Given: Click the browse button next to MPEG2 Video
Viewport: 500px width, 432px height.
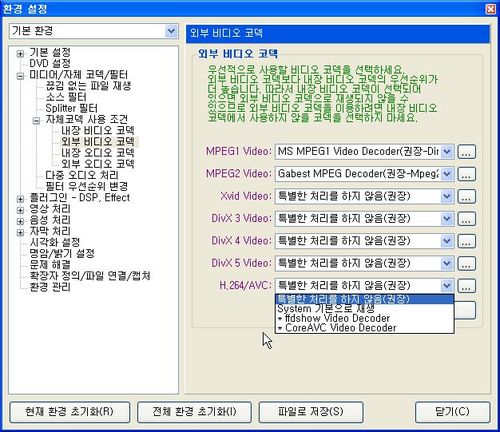Looking at the screenshot, I should (x=466, y=174).
